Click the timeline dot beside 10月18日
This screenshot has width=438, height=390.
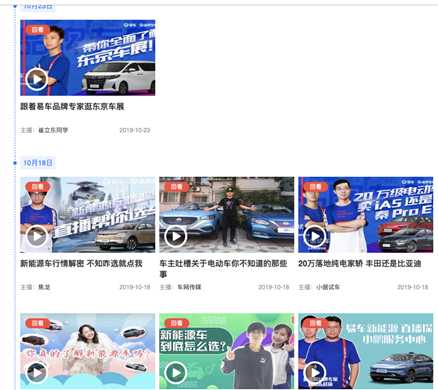15,163
